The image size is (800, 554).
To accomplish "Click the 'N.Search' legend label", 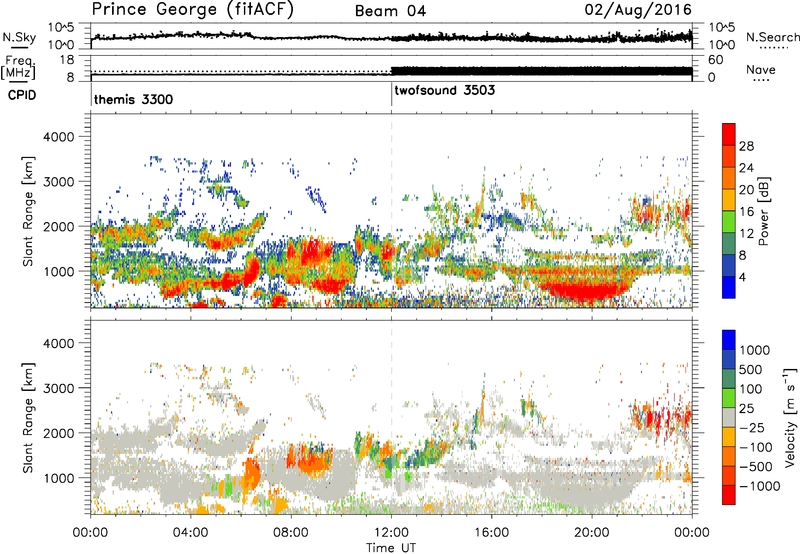I will tap(773, 37).
